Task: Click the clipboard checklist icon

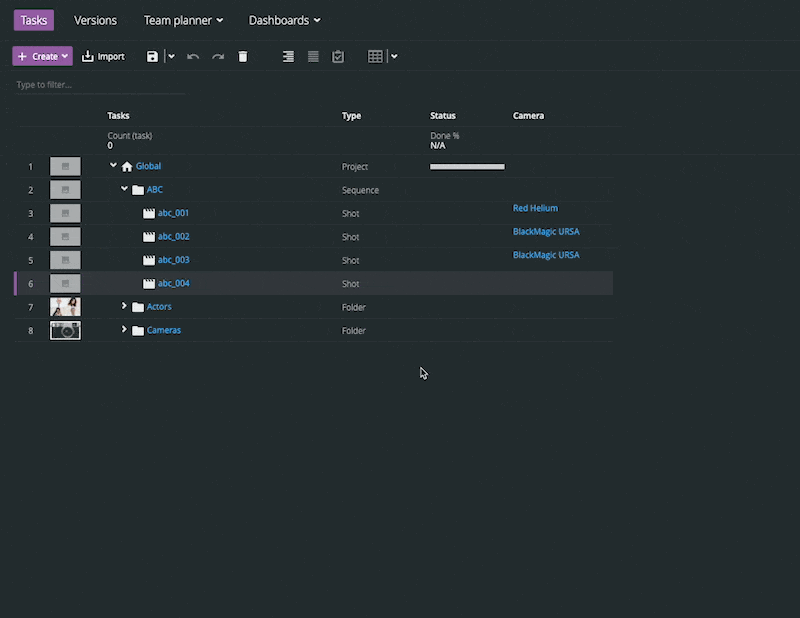Action: coord(338,57)
